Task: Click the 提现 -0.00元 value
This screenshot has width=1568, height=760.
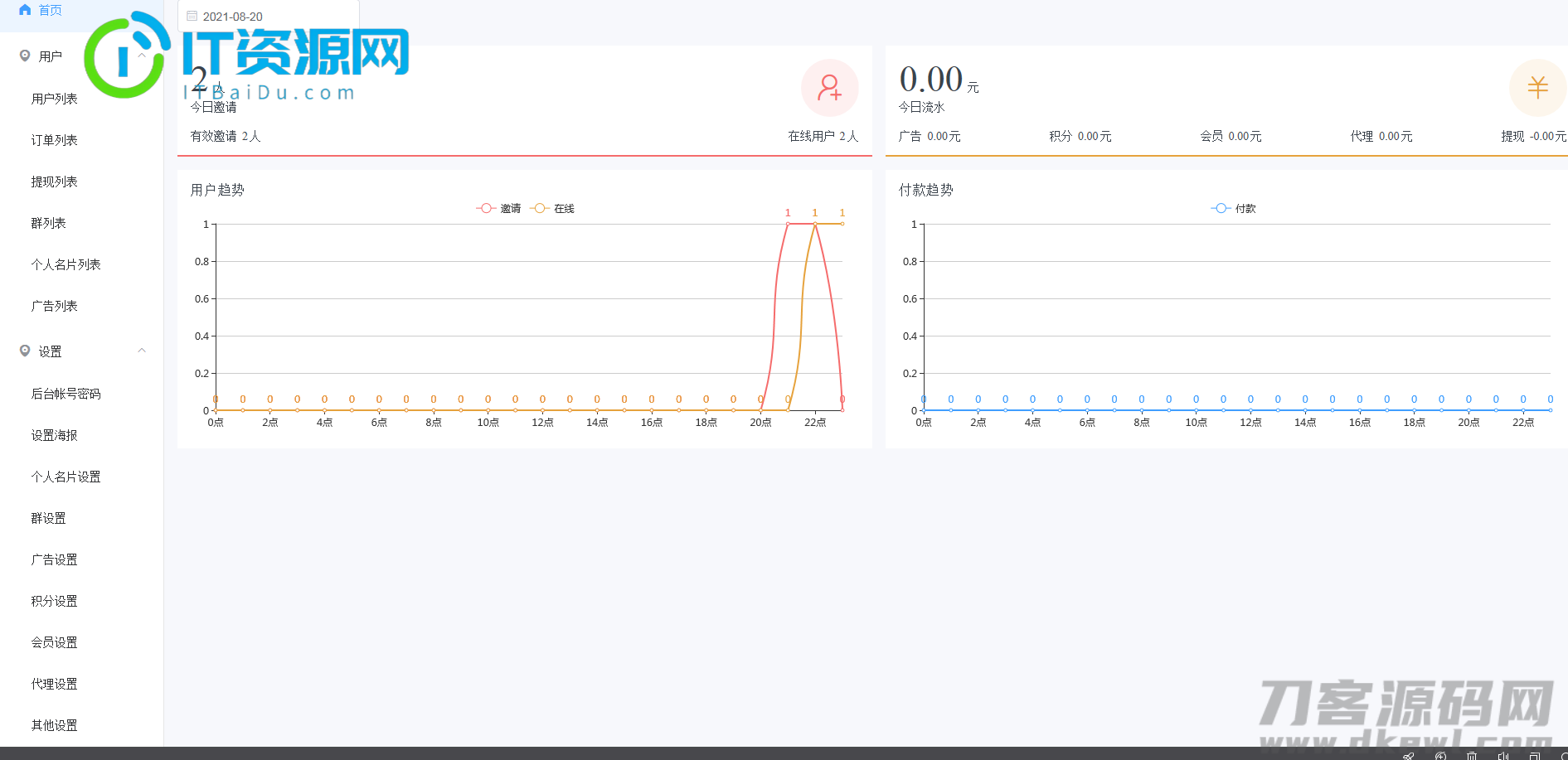Action: pyautogui.click(x=1534, y=136)
